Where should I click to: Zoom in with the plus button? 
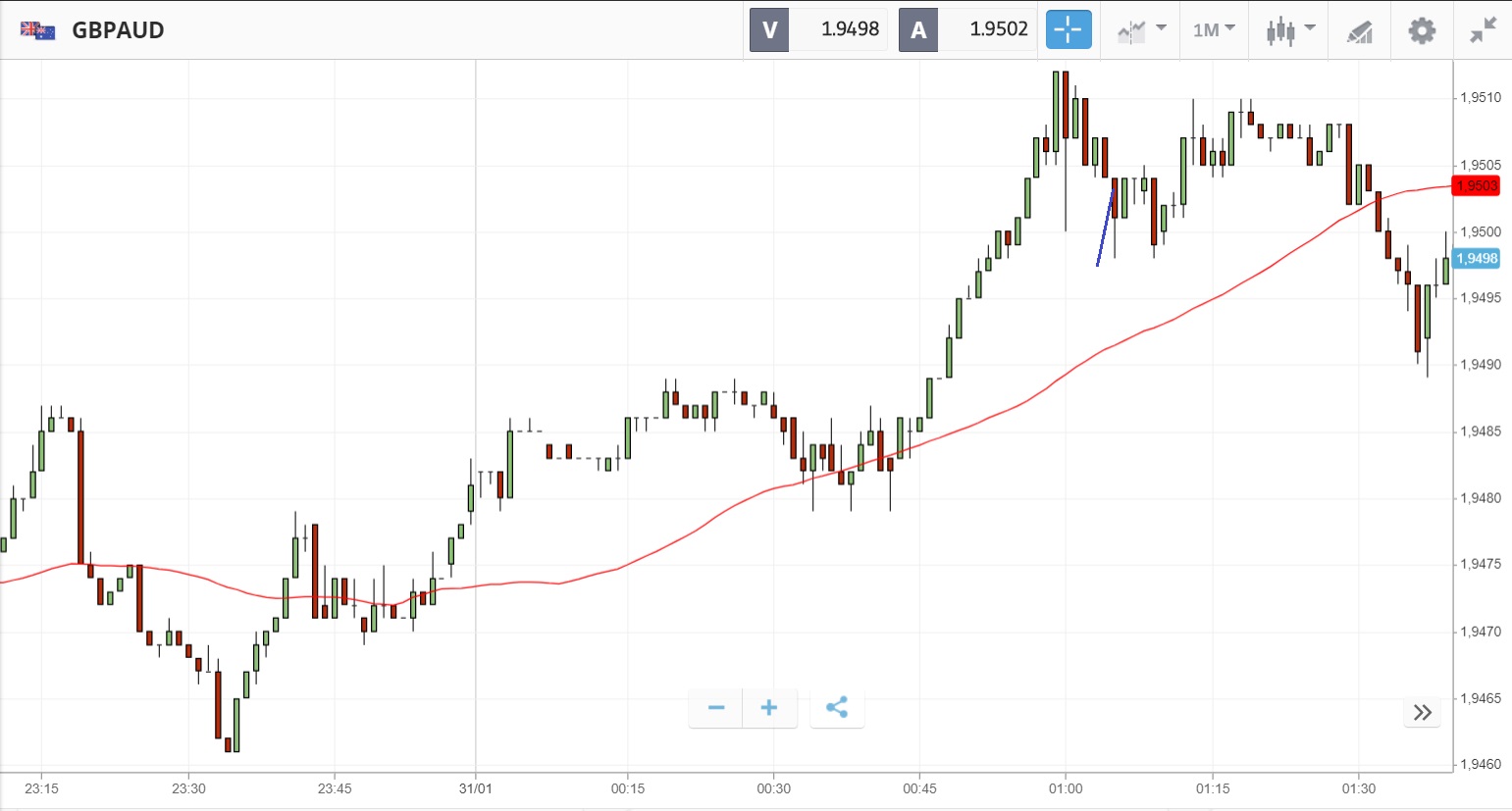coord(769,708)
